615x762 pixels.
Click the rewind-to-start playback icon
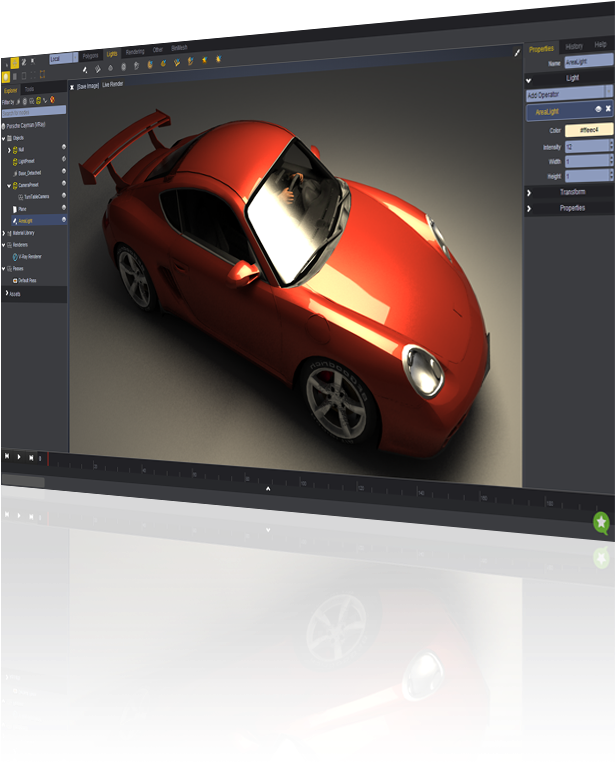[7, 456]
